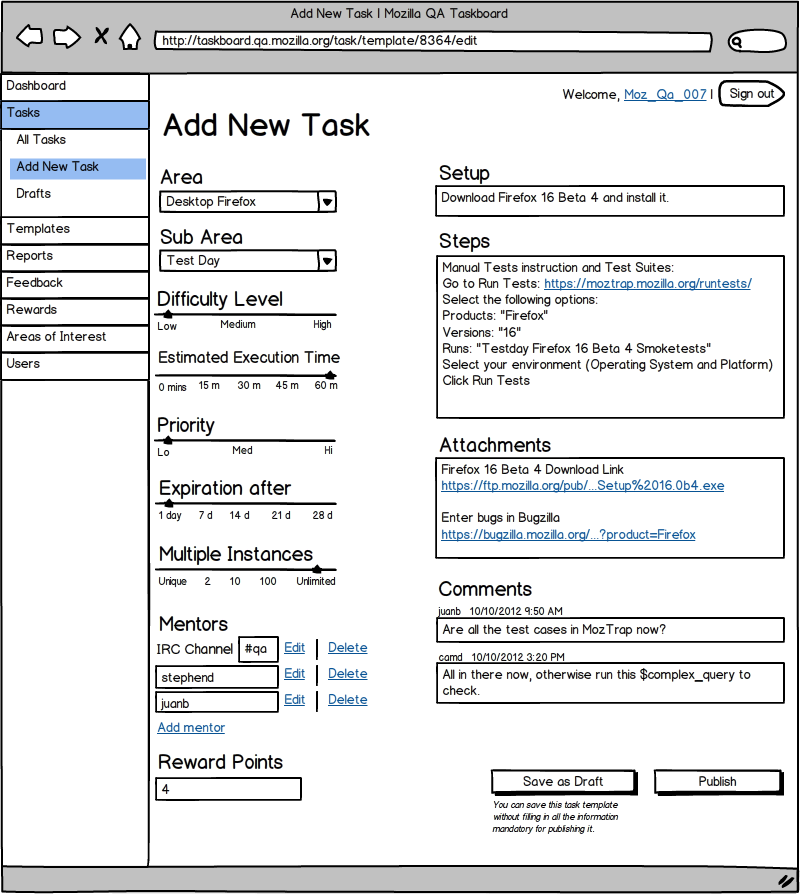Click the stop loading X icon
The width and height of the screenshot is (800, 894).
click(x=101, y=36)
